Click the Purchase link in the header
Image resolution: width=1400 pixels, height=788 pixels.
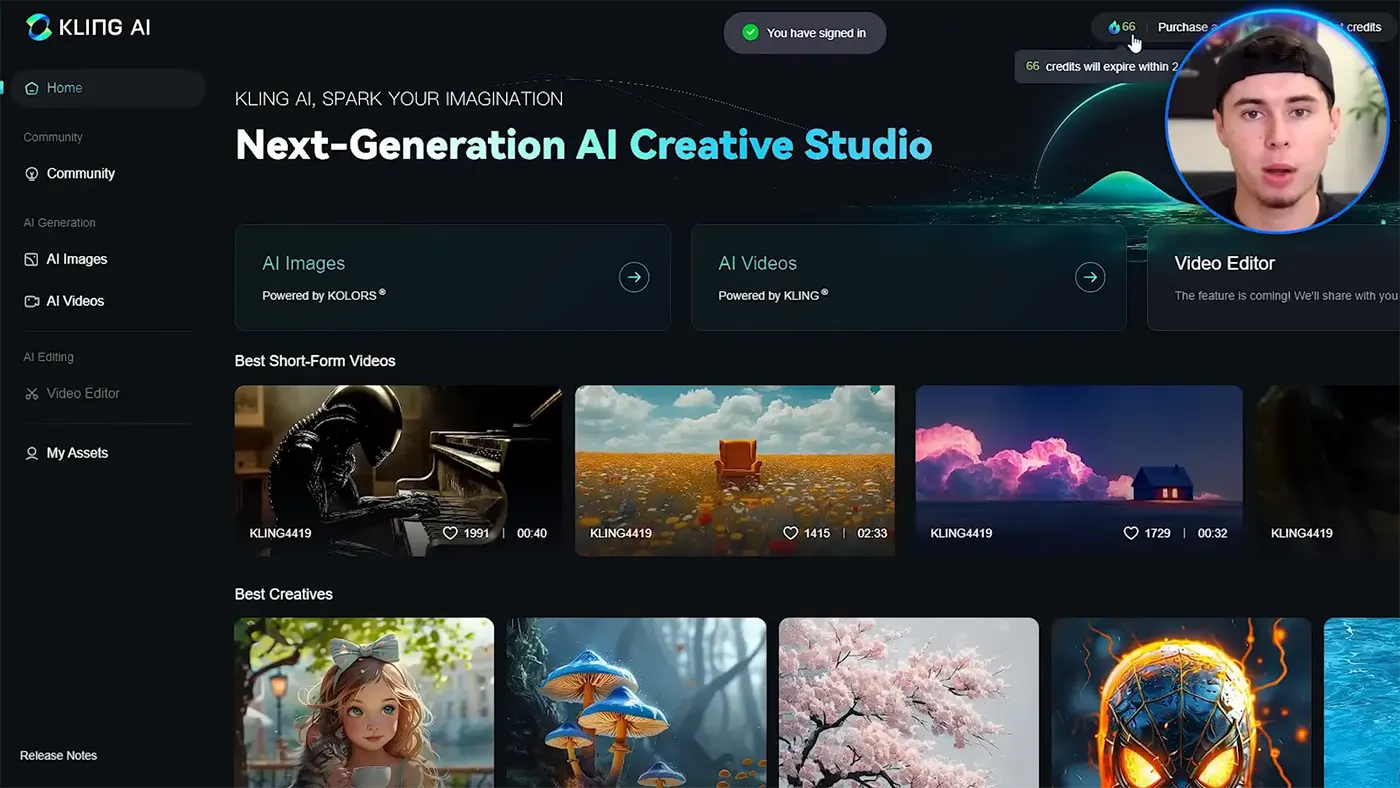click(x=1183, y=27)
